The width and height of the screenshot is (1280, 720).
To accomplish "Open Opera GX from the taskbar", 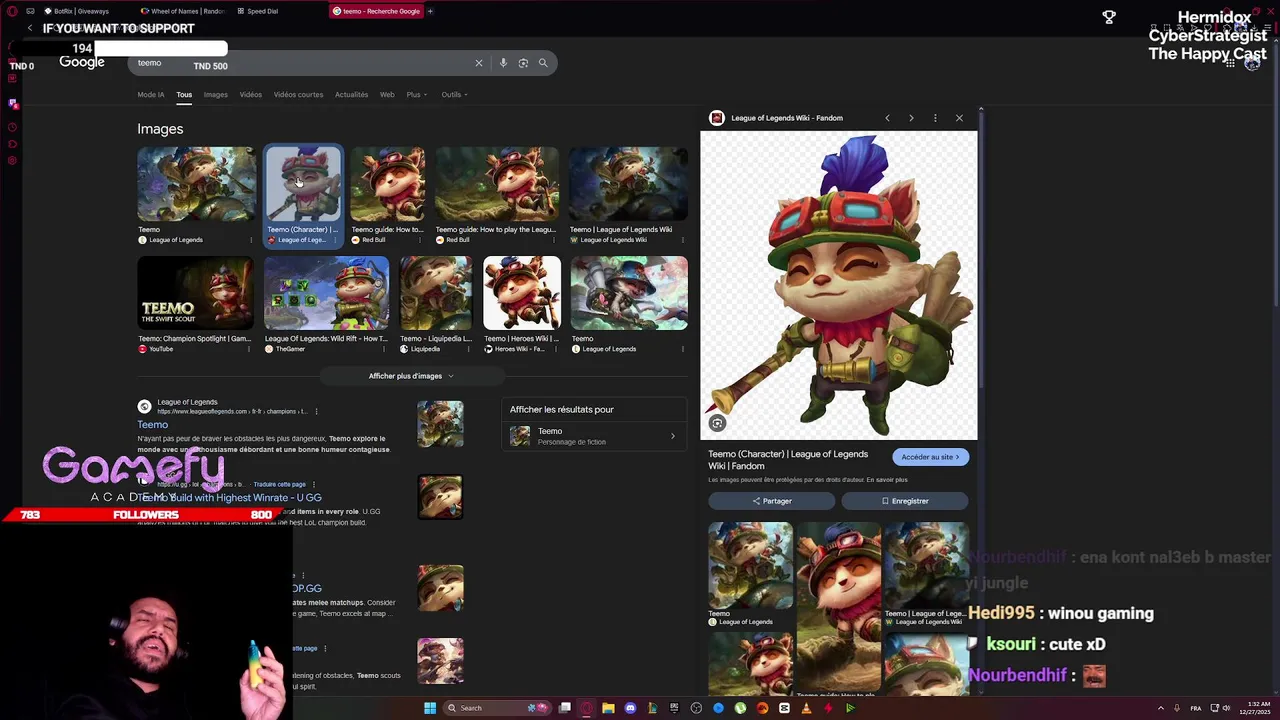I will (x=586, y=708).
